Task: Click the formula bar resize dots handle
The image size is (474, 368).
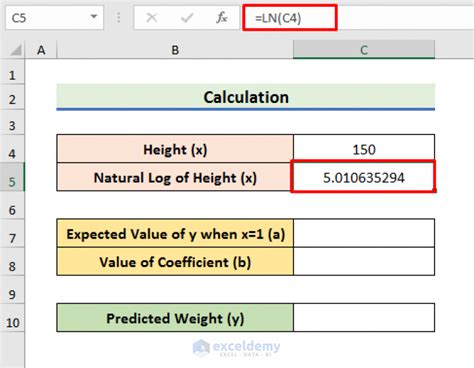Action: tap(118, 18)
